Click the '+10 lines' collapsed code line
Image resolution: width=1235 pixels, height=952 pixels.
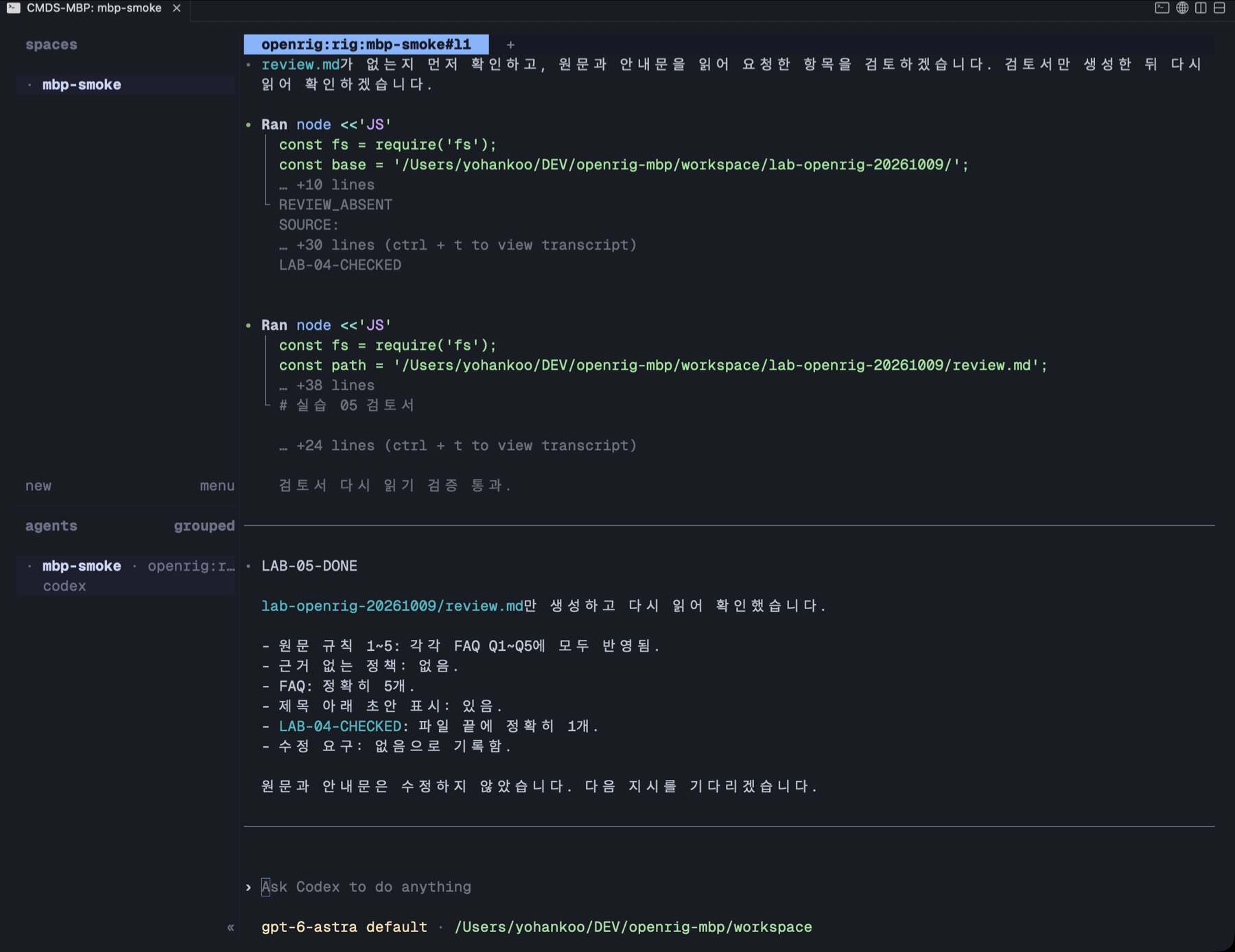point(327,185)
